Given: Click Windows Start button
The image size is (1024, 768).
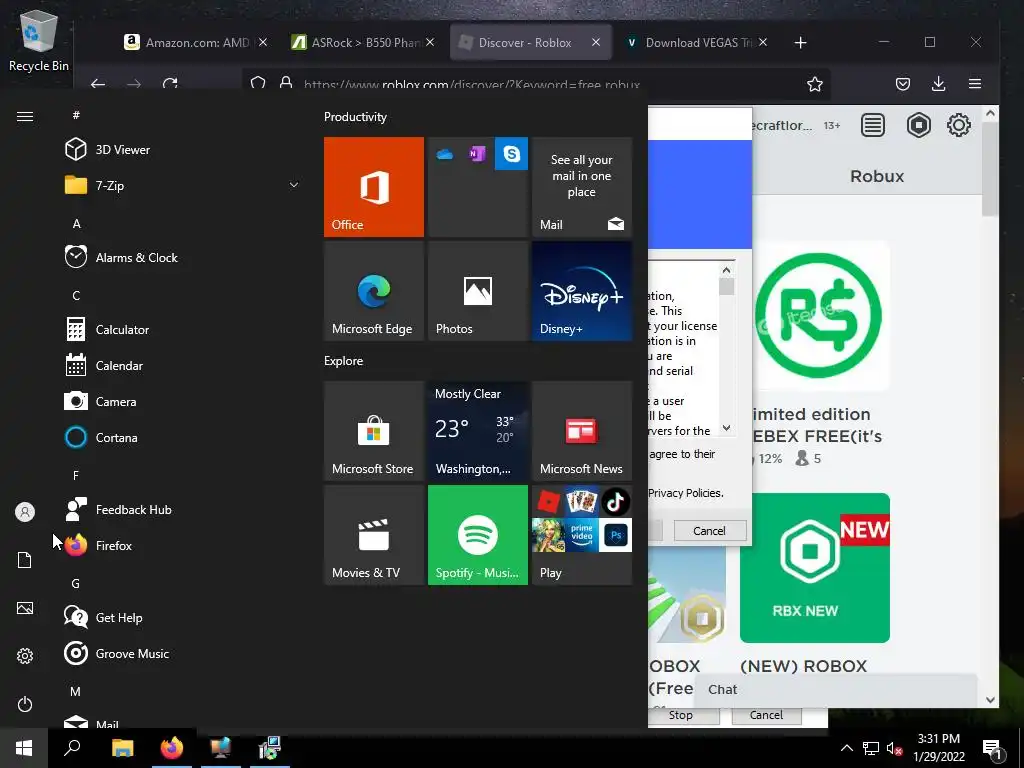Looking at the screenshot, I should [x=24, y=748].
